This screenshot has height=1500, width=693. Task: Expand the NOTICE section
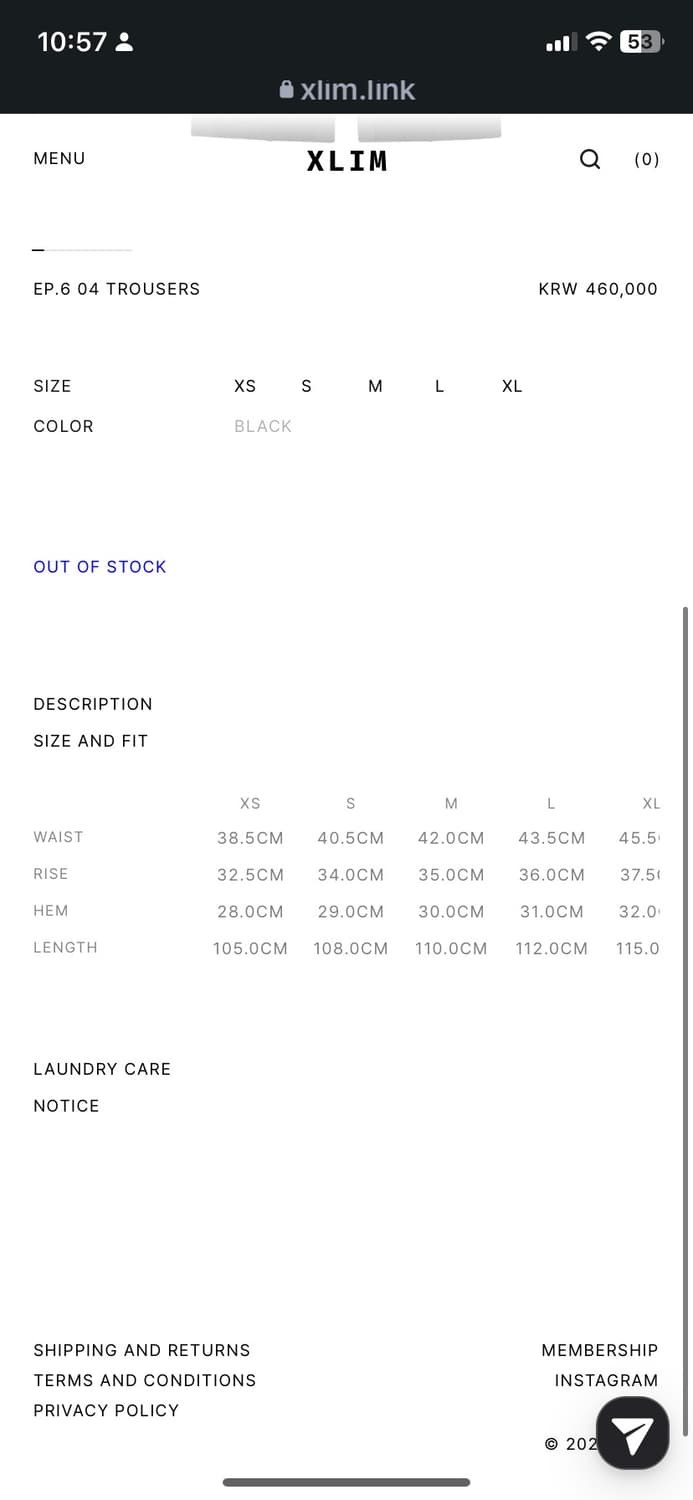pyautogui.click(x=66, y=1106)
